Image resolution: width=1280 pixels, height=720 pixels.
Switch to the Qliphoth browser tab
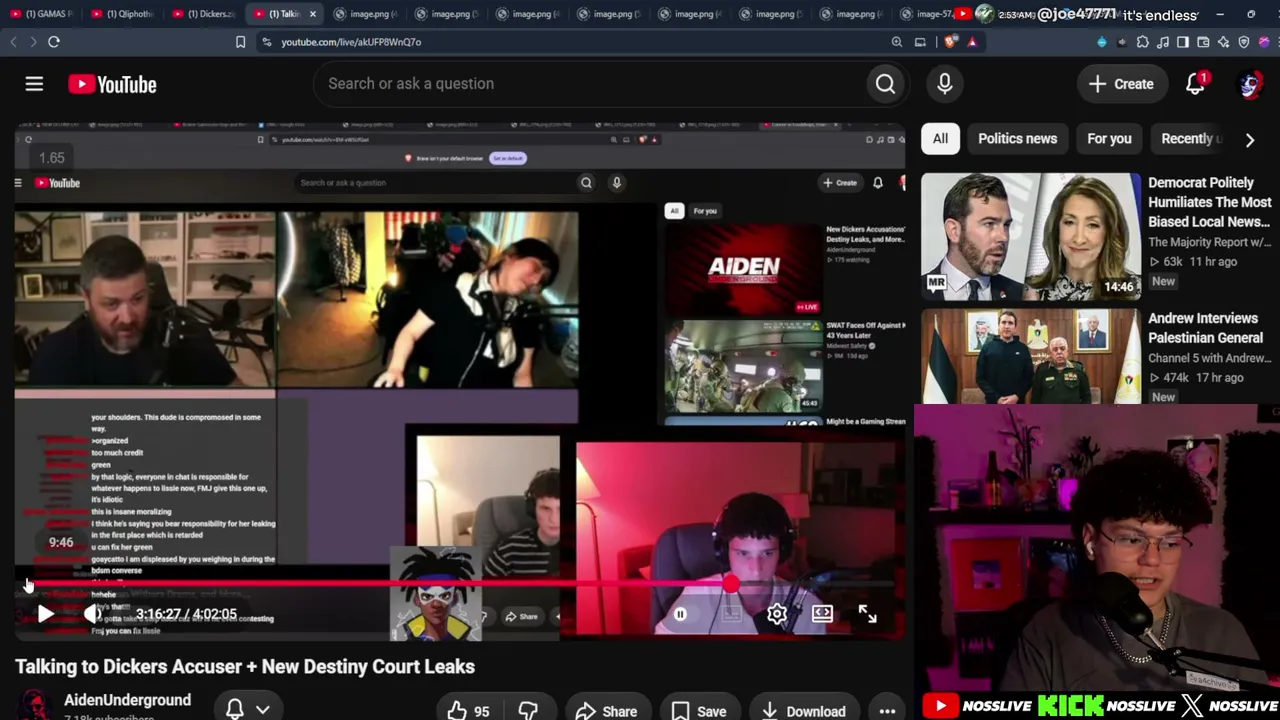coord(123,14)
